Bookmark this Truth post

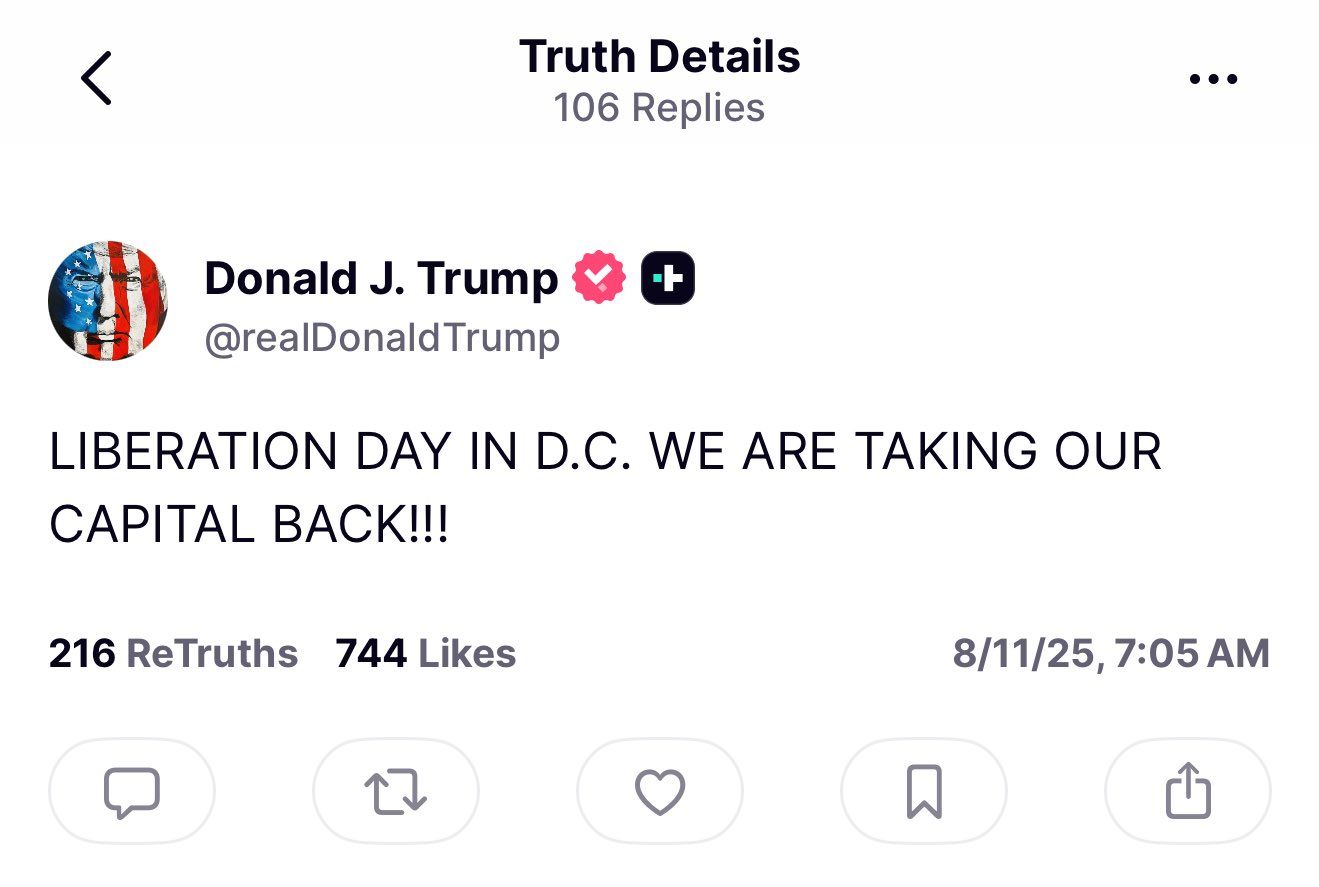tap(924, 791)
